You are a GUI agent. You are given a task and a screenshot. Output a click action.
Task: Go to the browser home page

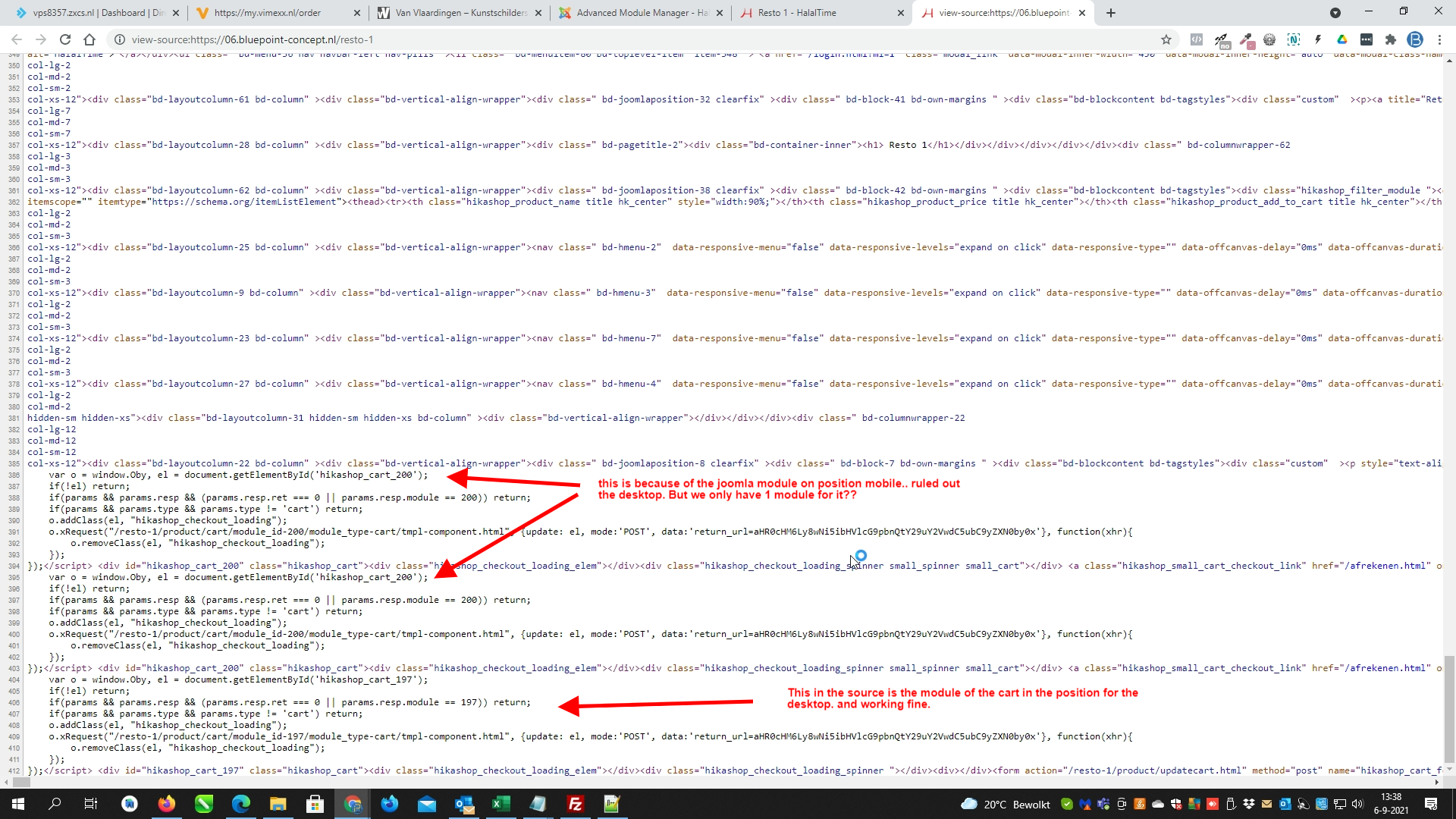coord(89,39)
